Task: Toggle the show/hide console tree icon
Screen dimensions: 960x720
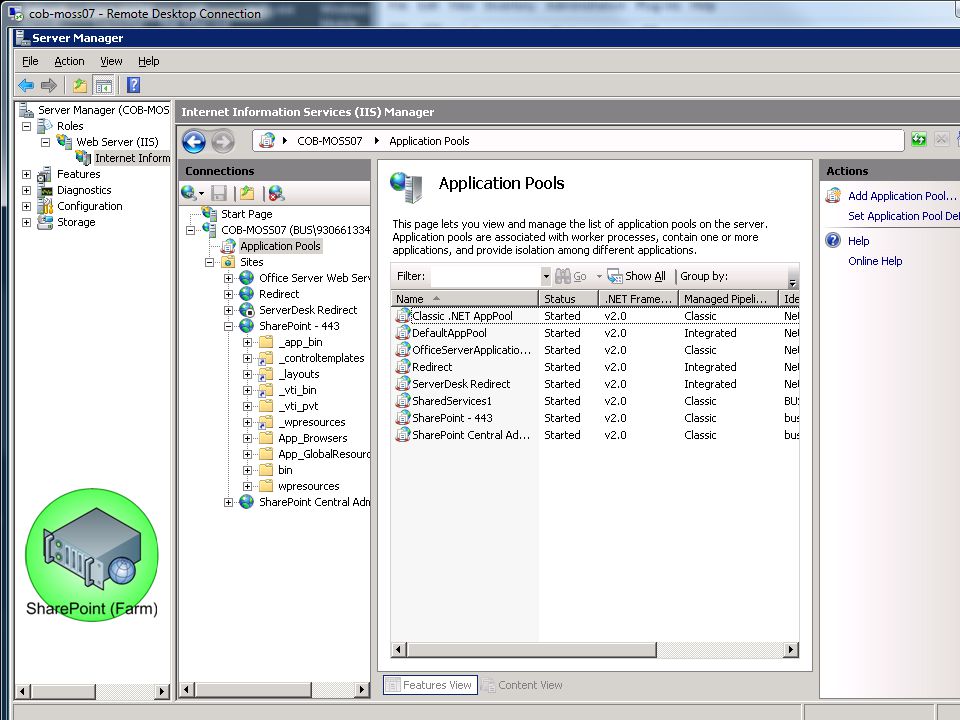Action: pos(103,85)
